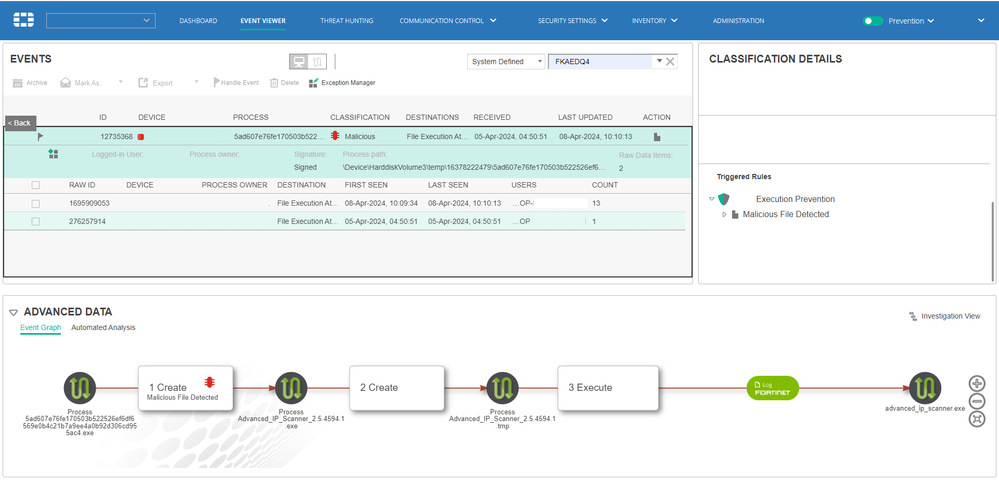Select the device view icon in Events header
This screenshot has height=480, width=999.
[x=299, y=61]
